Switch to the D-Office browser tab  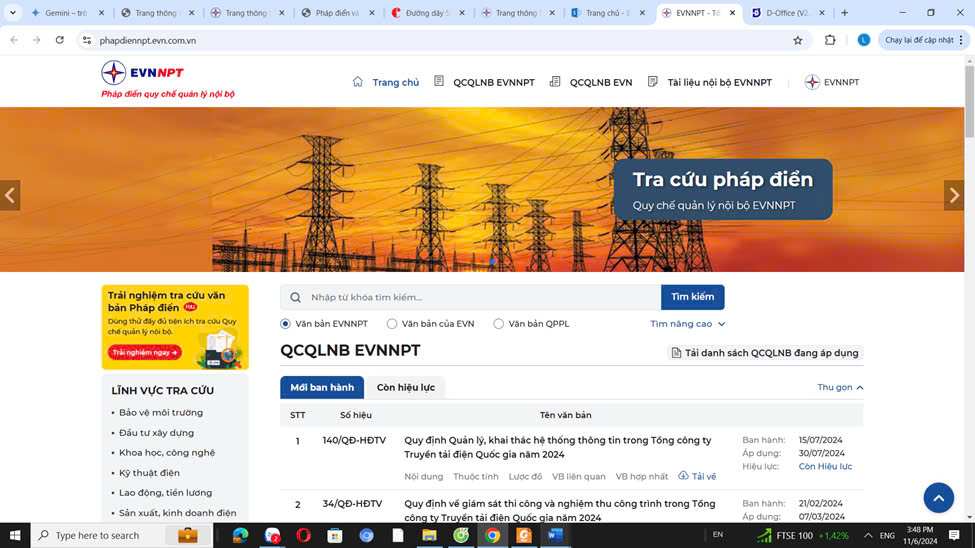click(787, 12)
